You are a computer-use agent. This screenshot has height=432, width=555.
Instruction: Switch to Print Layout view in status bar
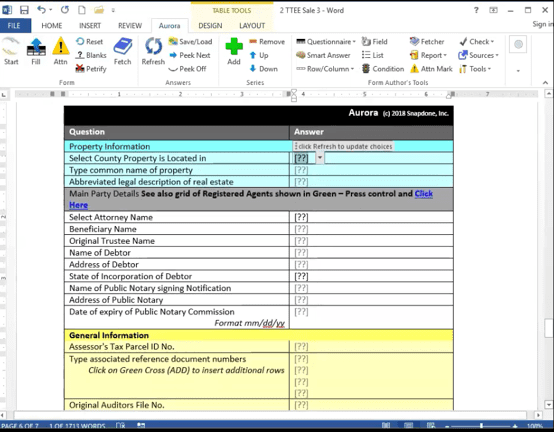pos(408,426)
